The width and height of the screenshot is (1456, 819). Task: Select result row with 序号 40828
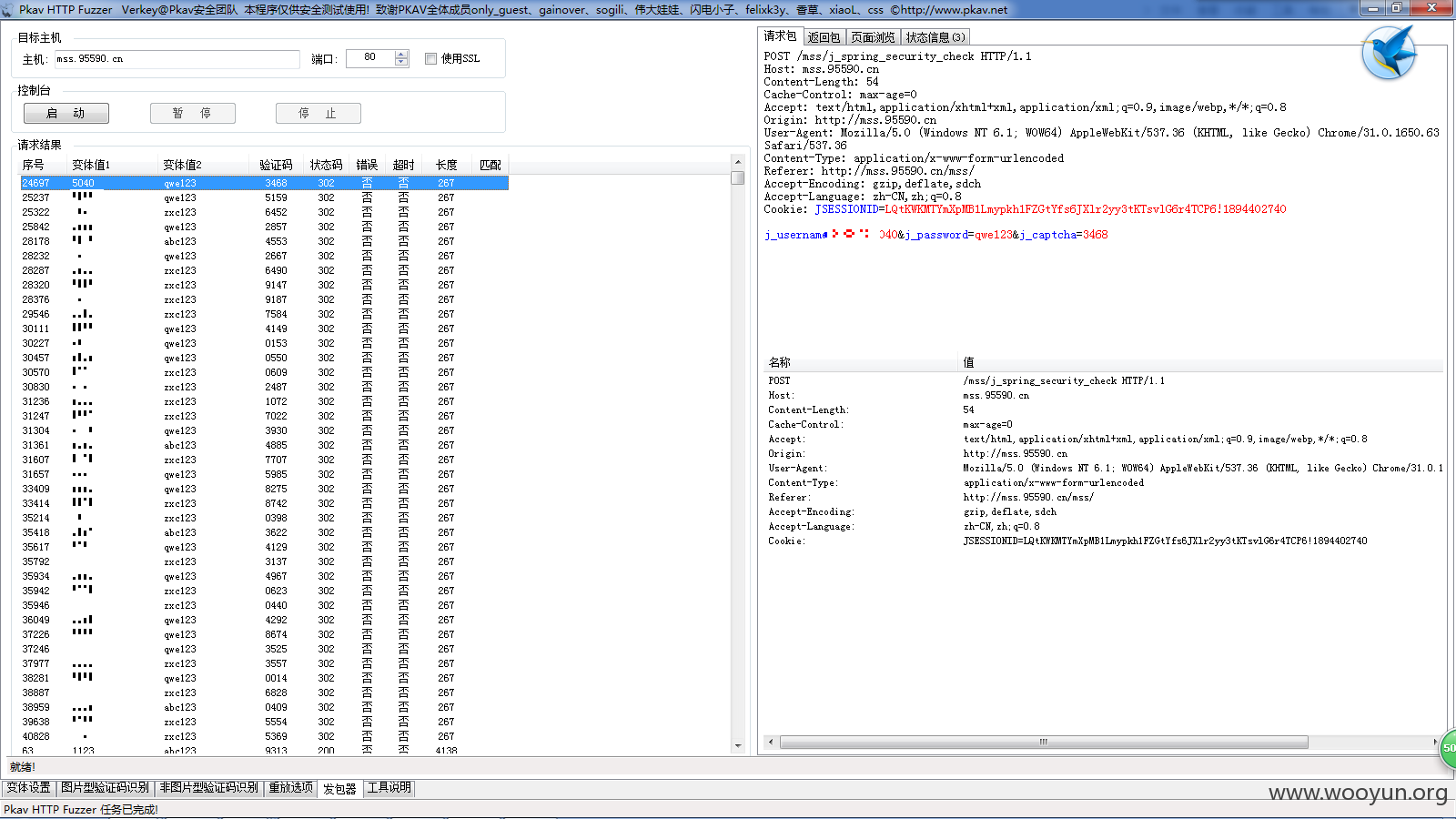coord(264,736)
